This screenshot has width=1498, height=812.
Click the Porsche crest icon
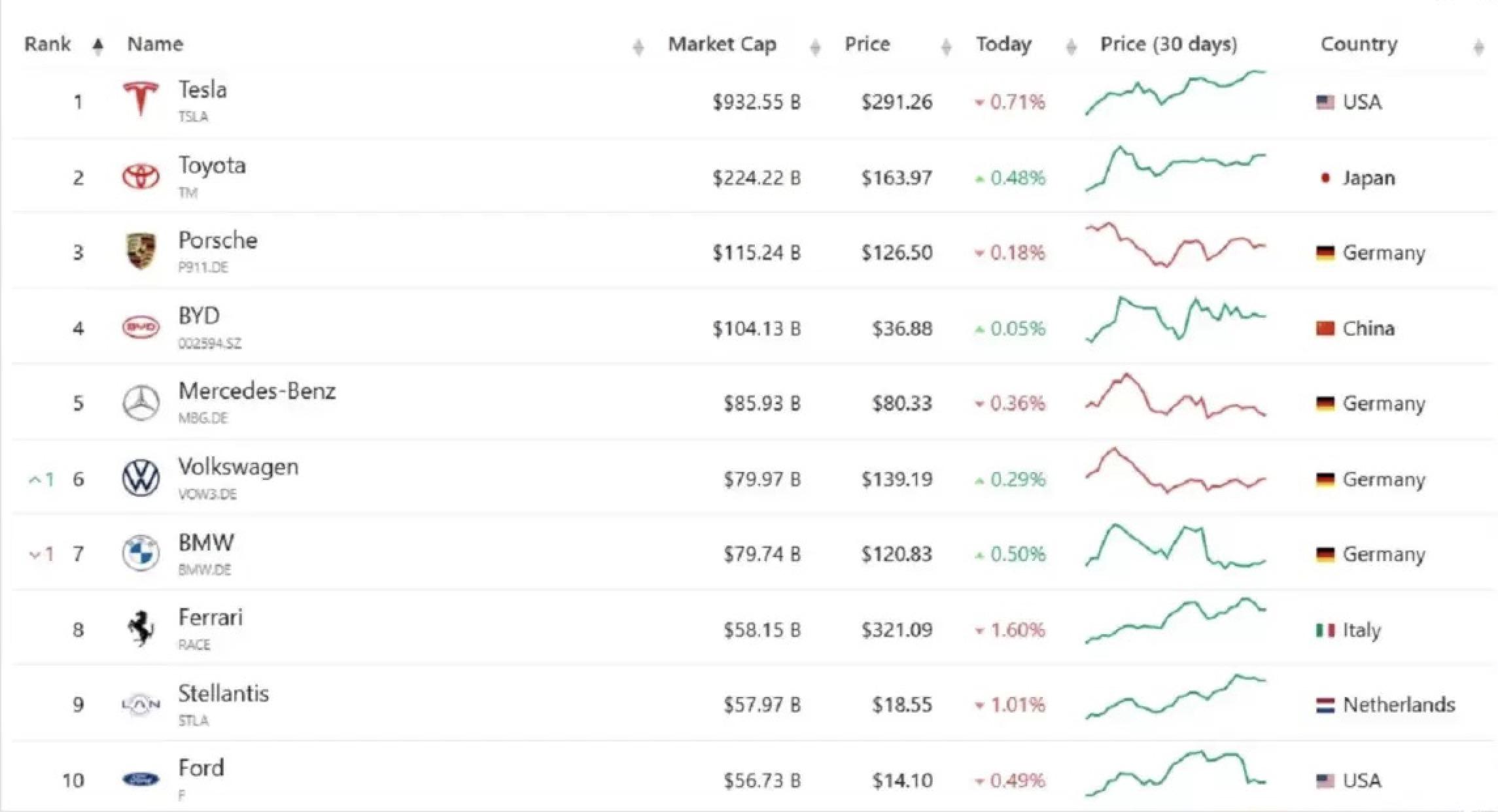(x=141, y=251)
